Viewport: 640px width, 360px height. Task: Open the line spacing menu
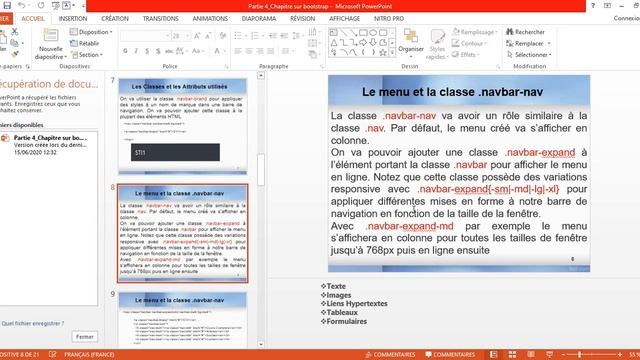coord(298,36)
